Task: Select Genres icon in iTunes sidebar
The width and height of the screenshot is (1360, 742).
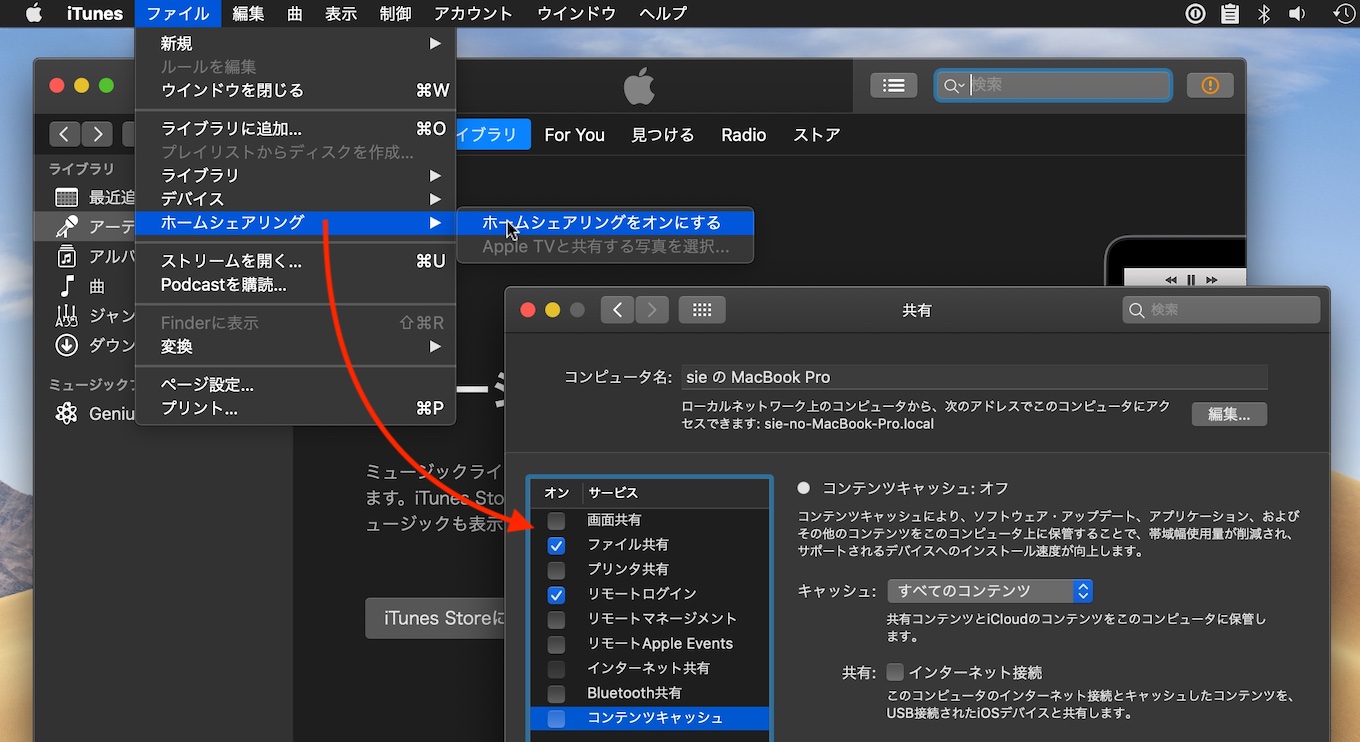Action: click(66, 315)
